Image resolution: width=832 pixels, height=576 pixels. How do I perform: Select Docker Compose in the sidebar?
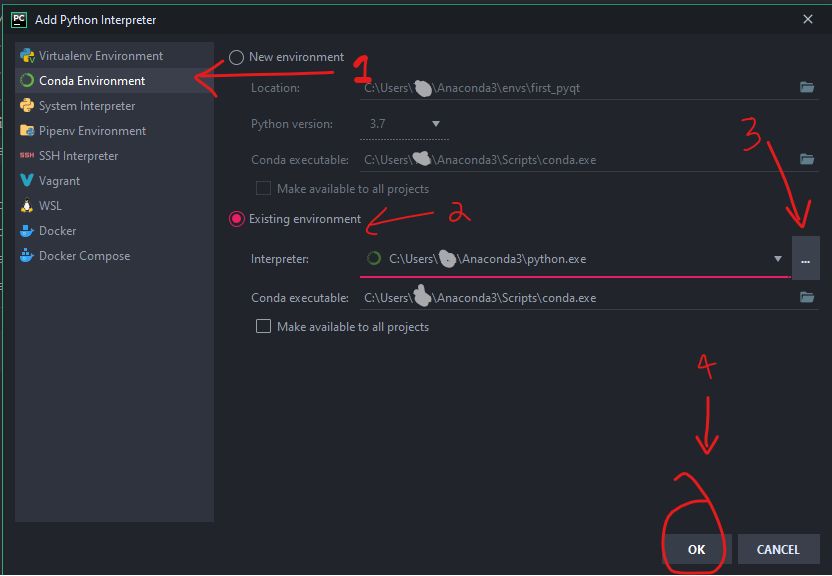pyautogui.click(x=114, y=256)
